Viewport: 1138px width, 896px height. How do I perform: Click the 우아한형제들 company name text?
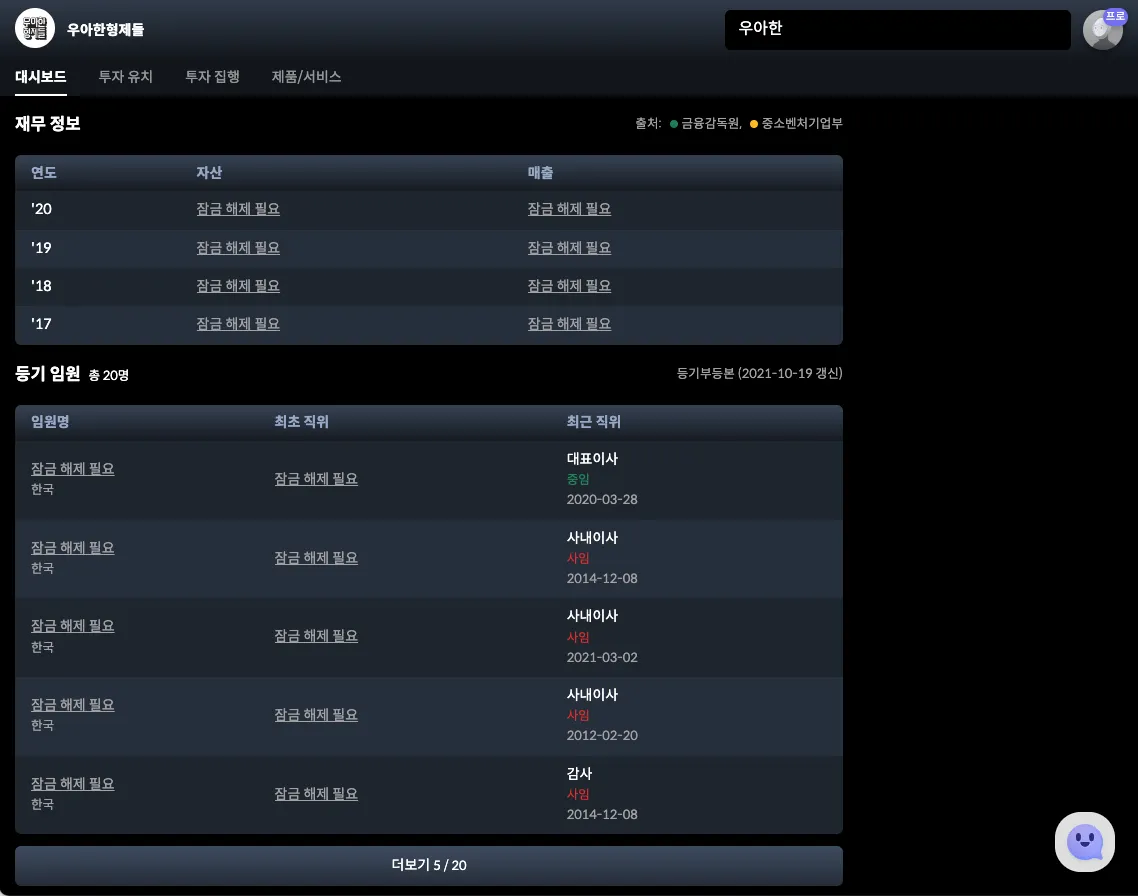coord(105,30)
